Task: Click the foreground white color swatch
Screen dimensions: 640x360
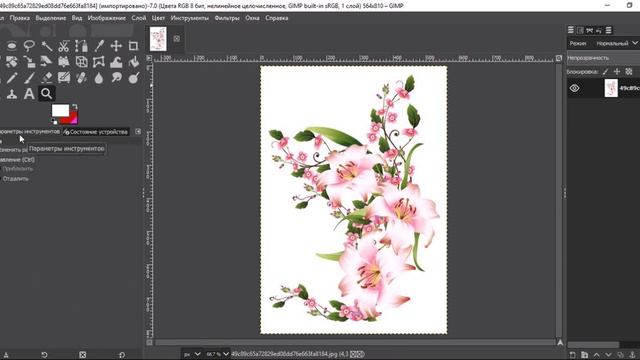Action: click(60, 110)
